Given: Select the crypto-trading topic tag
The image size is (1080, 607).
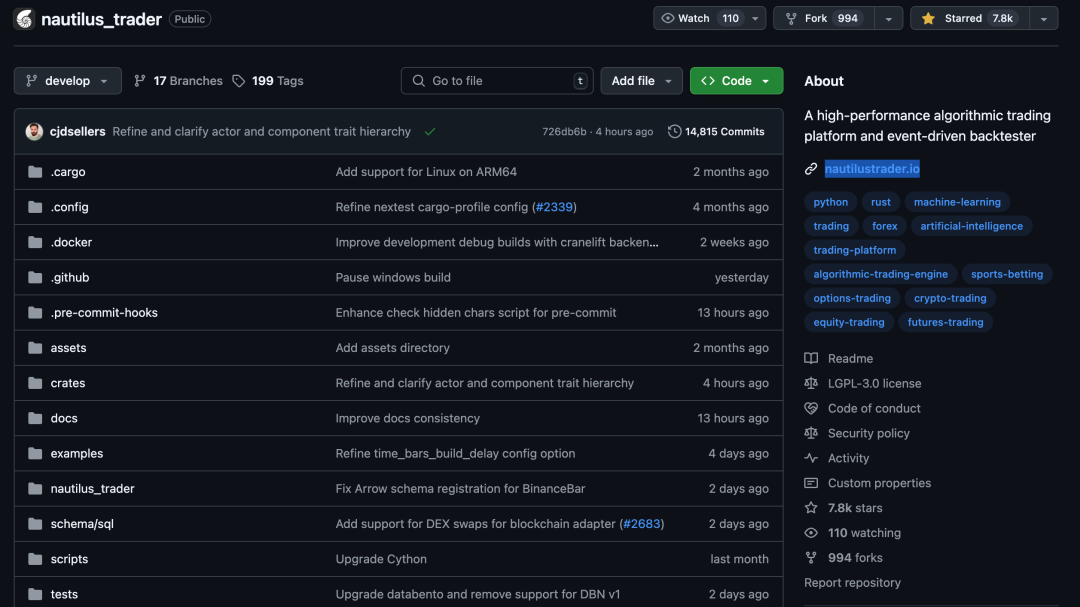Looking at the screenshot, I should [x=950, y=298].
